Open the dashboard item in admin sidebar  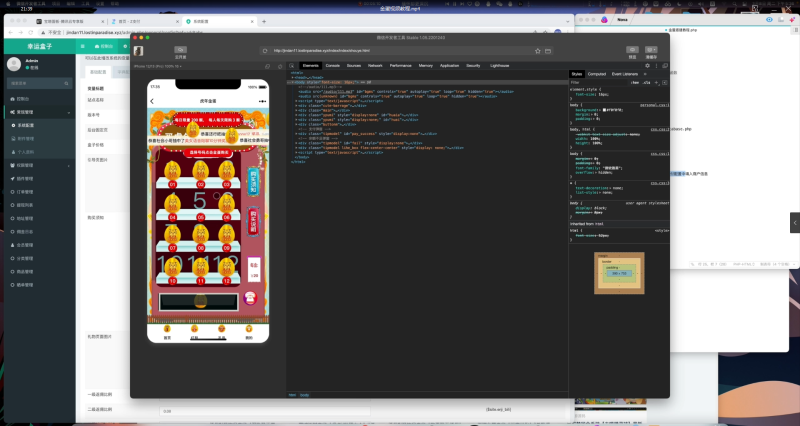click(39, 99)
